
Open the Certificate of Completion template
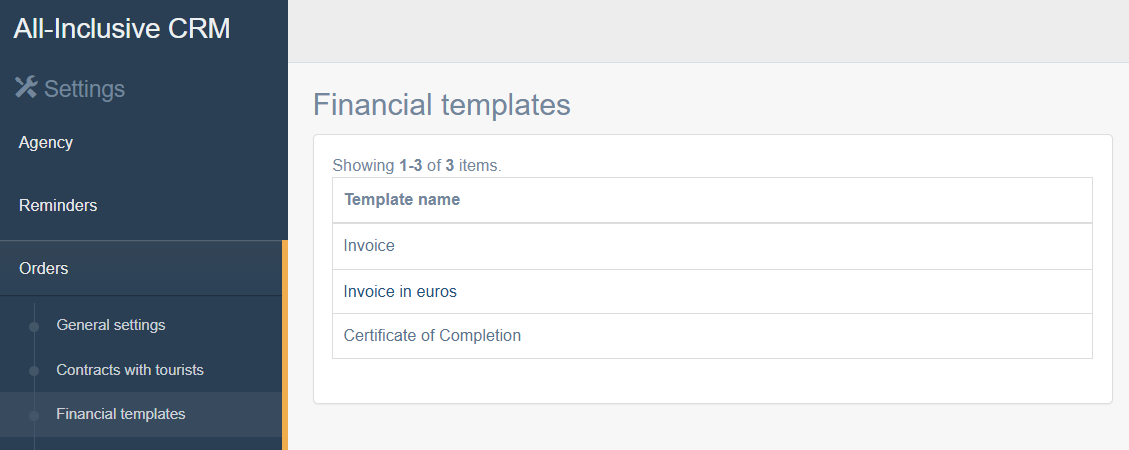[x=432, y=336]
